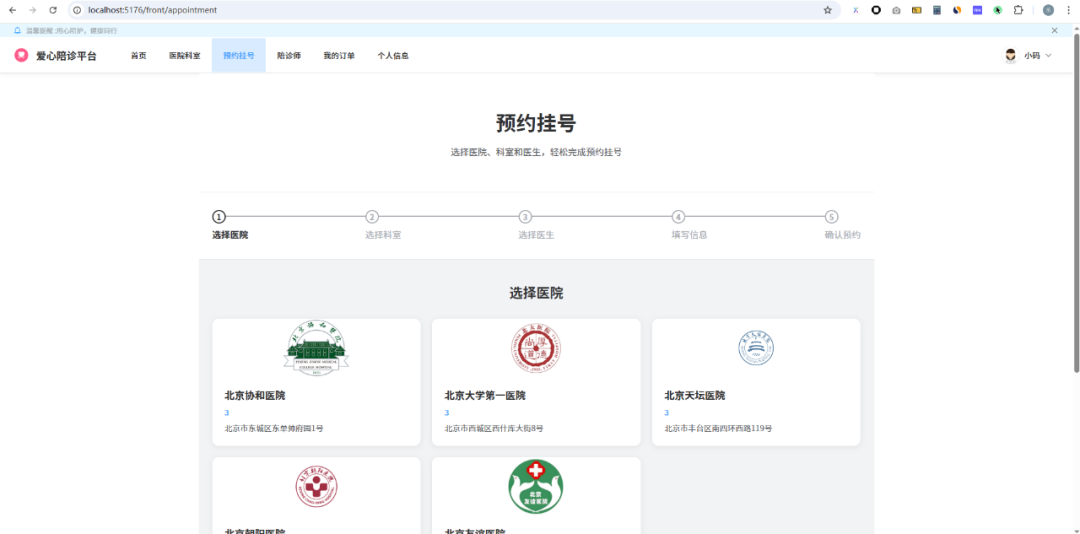Open the green cursor extension icon
The image size is (1080, 534).
[997, 10]
